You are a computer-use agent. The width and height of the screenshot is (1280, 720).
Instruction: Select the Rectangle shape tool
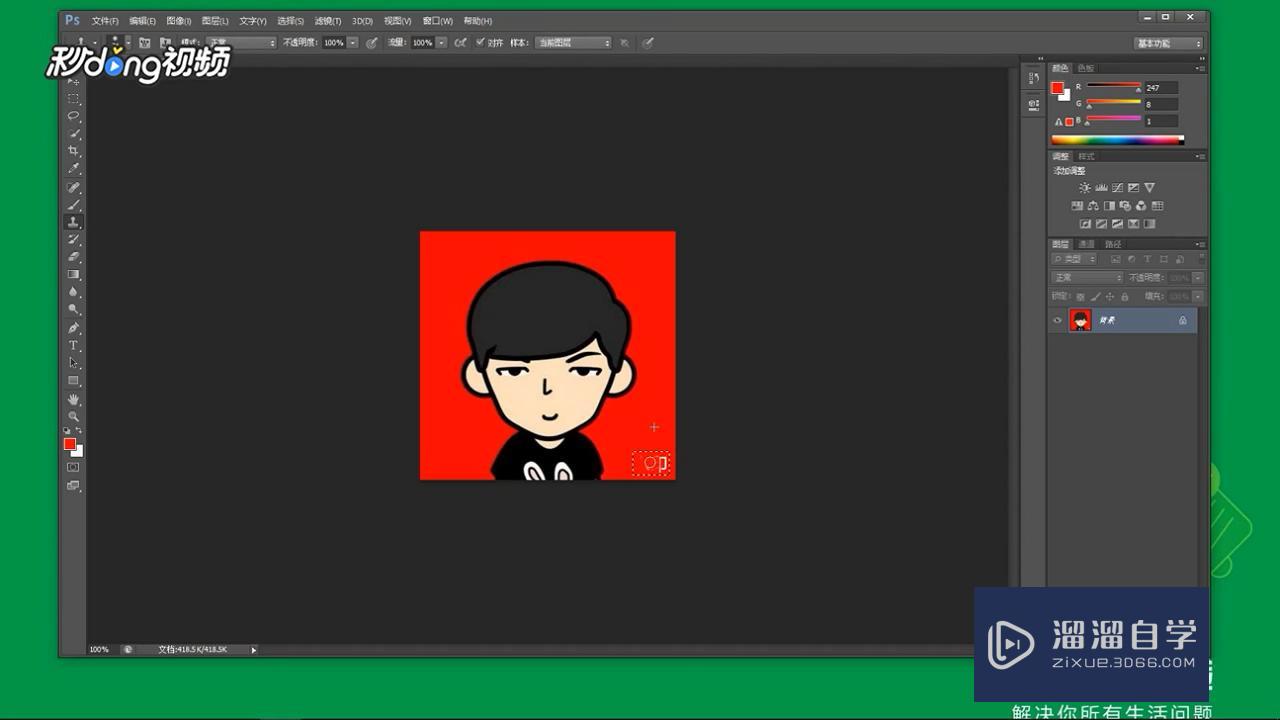(x=73, y=381)
